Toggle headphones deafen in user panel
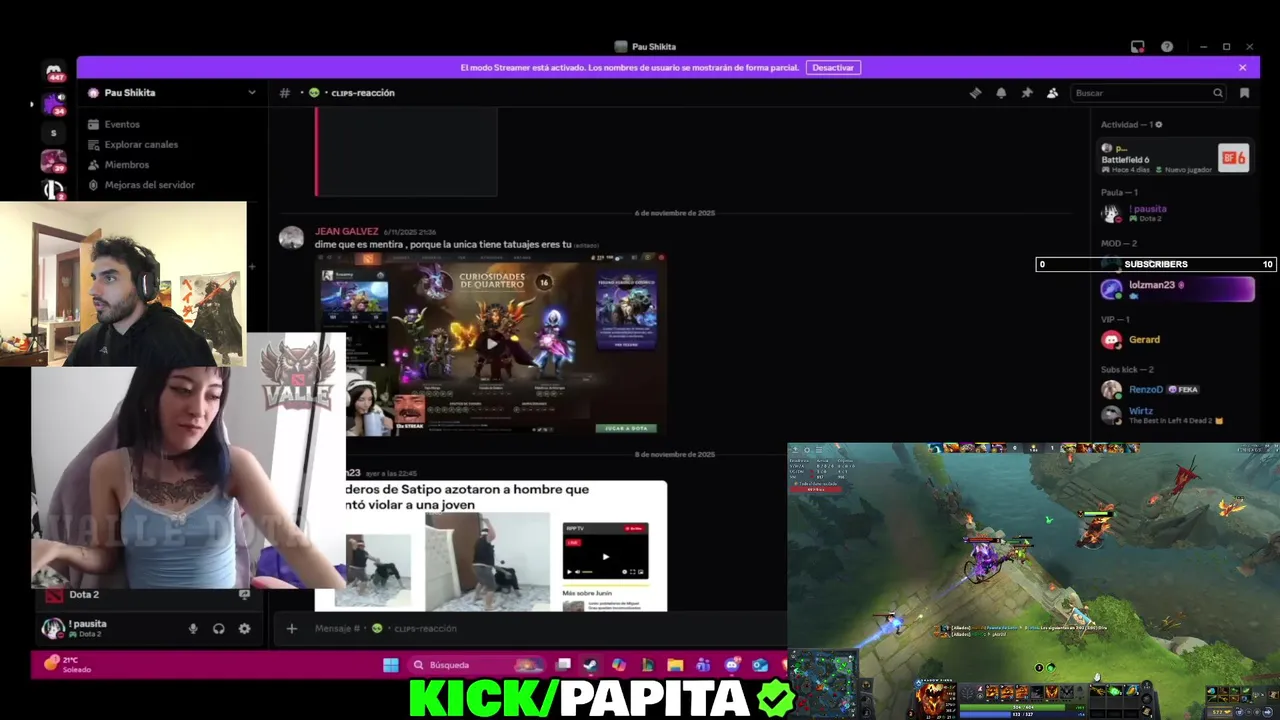Screen dimensions: 1280x720 (219, 629)
